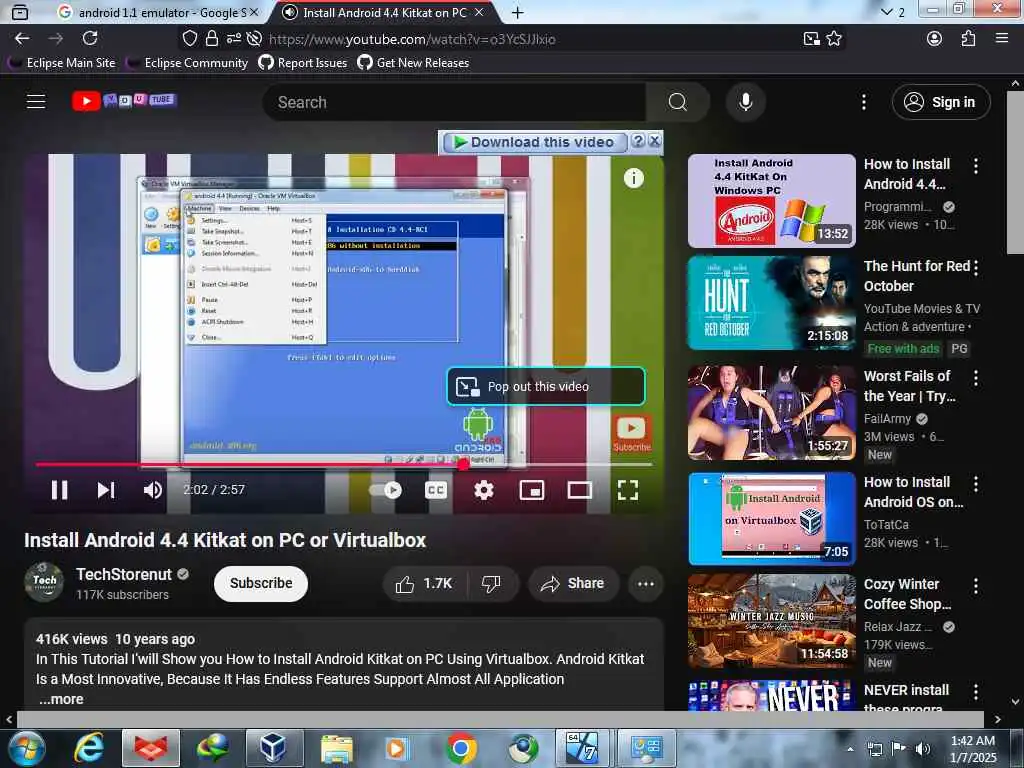This screenshot has height=768, width=1024.
Task: Open Worst Fails of the Year thumbnail
Action: [771, 413]
